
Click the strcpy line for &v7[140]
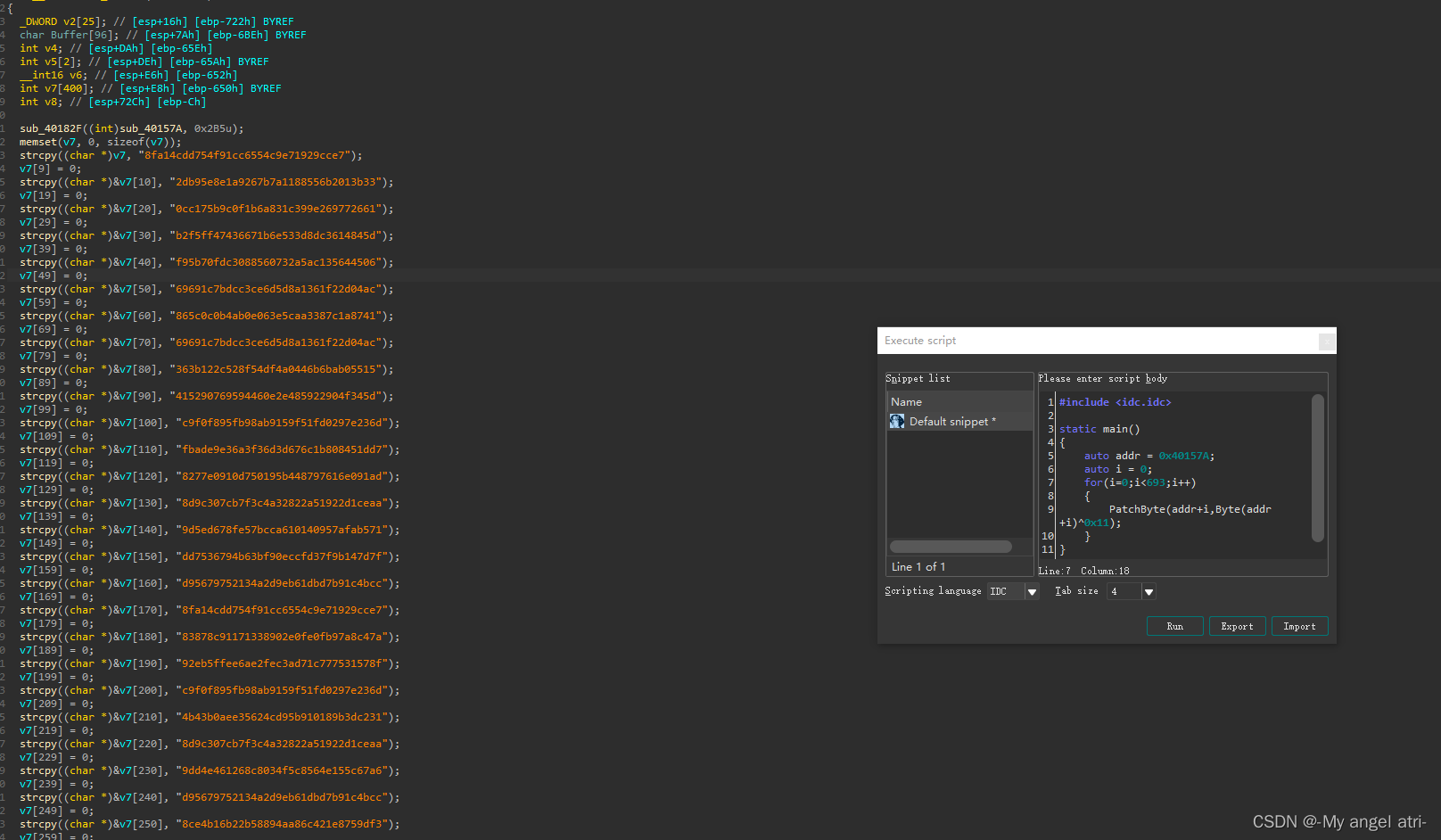click(210, 530)
